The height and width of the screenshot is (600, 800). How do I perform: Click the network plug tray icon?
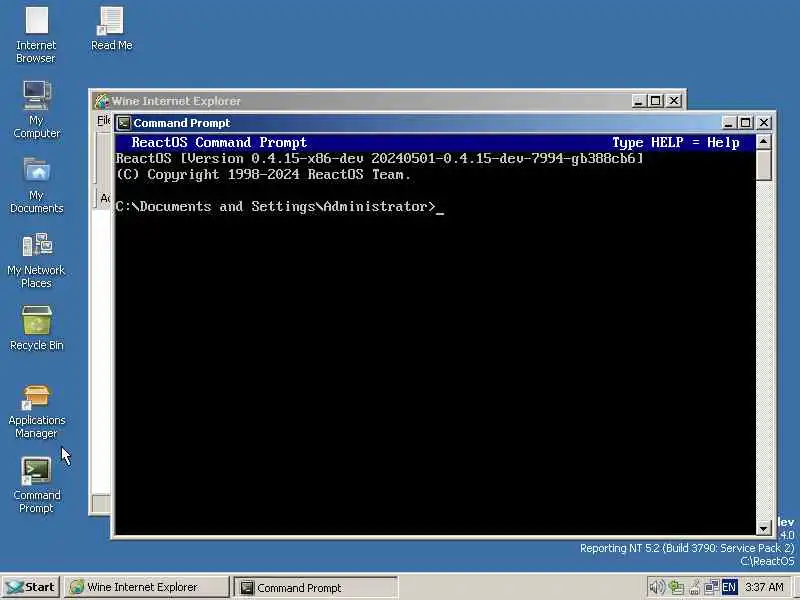[x=694, y=587]
